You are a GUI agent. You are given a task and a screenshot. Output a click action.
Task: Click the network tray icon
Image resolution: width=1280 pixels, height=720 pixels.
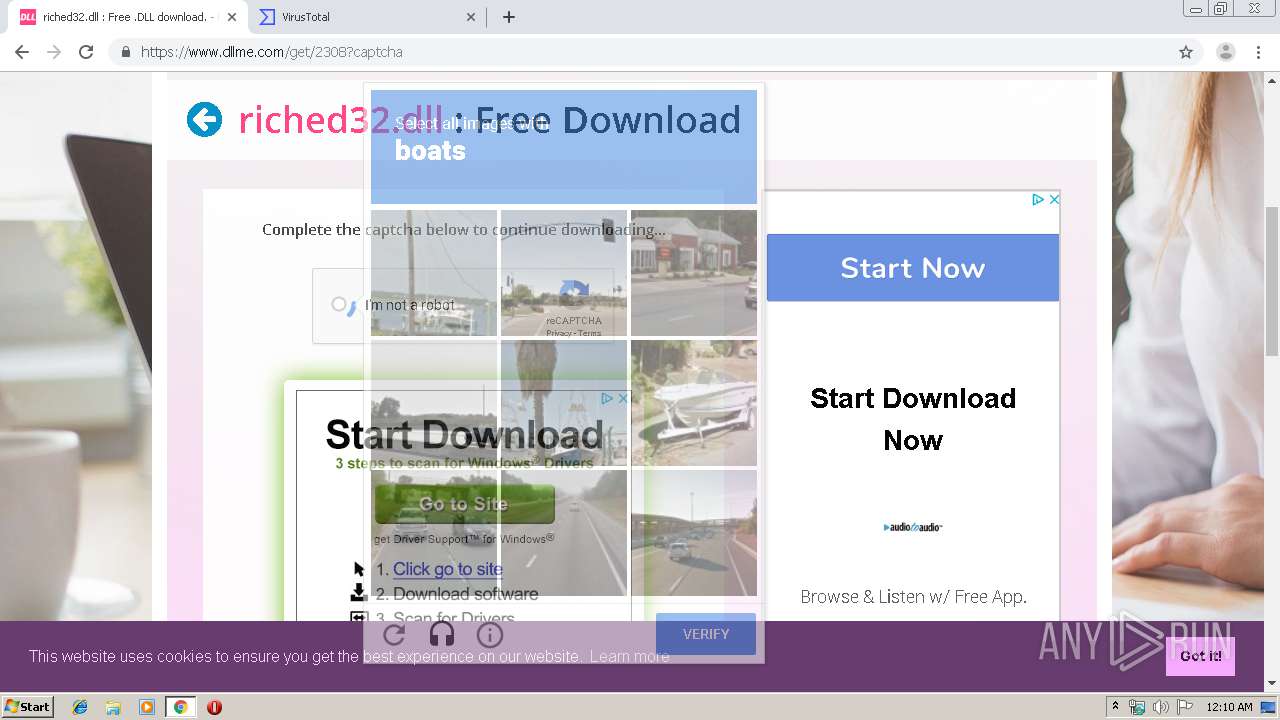pos(1137,707)
